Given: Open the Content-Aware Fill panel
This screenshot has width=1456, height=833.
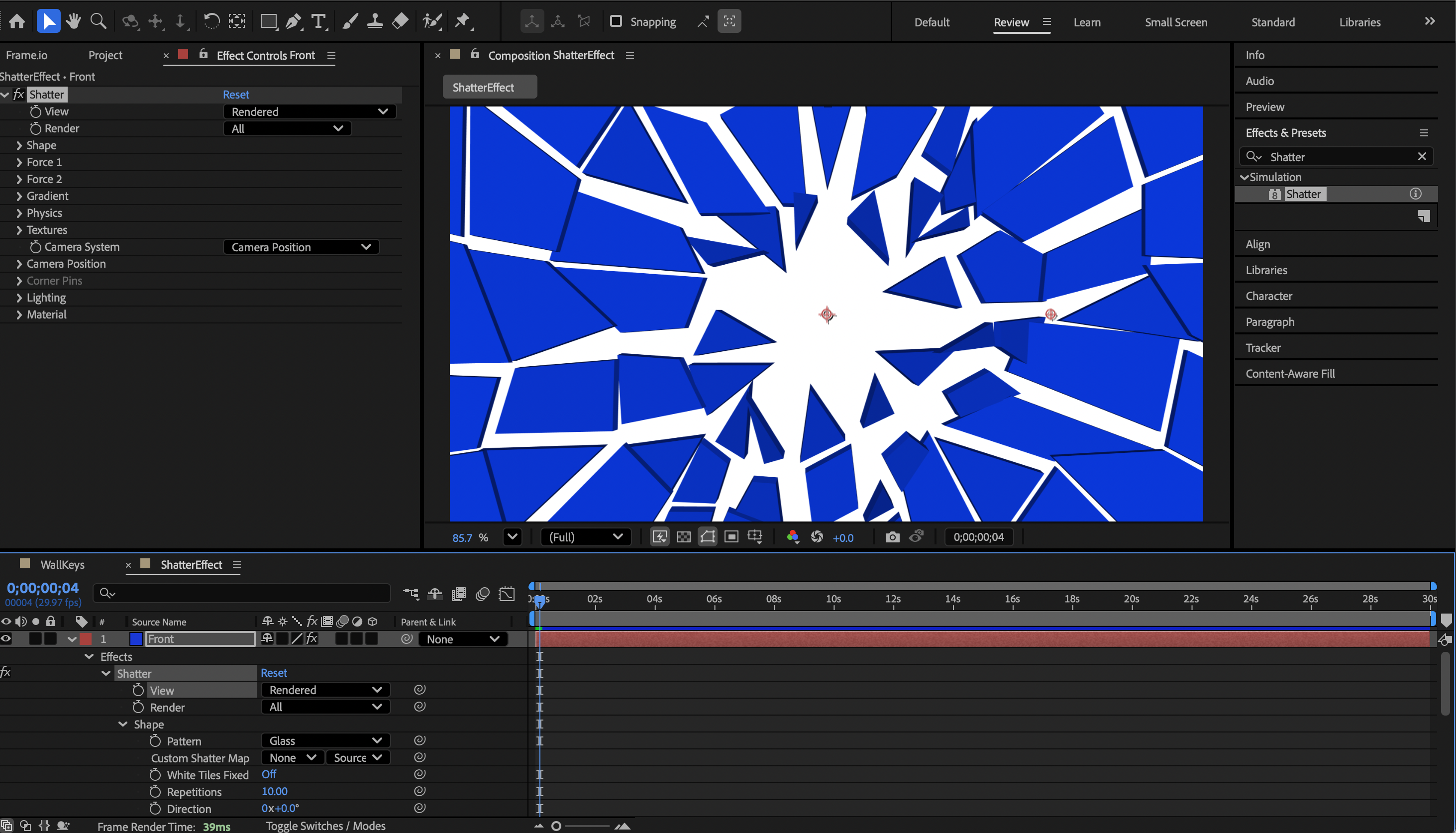Looking at the screenshot, I should click(1290, 373).
